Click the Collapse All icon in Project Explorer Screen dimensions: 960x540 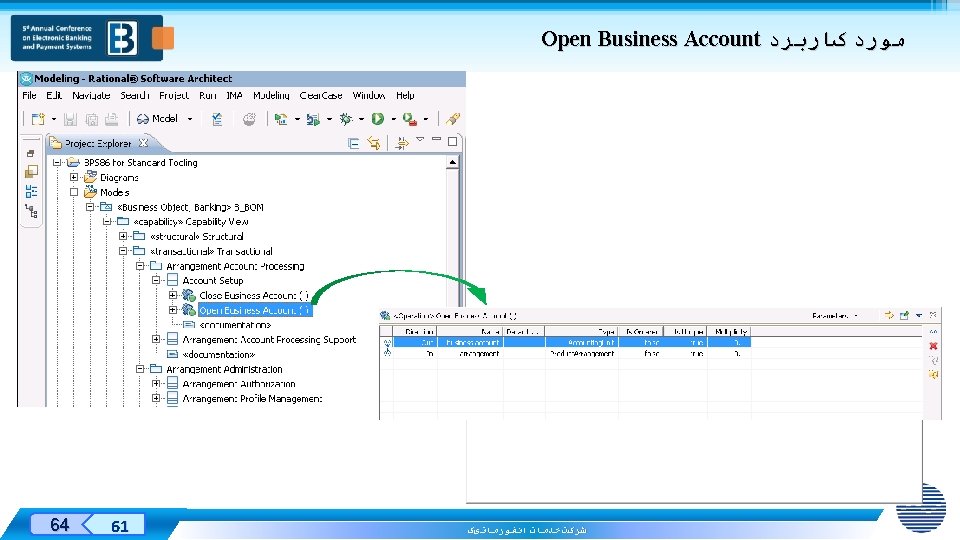(353, 143)
